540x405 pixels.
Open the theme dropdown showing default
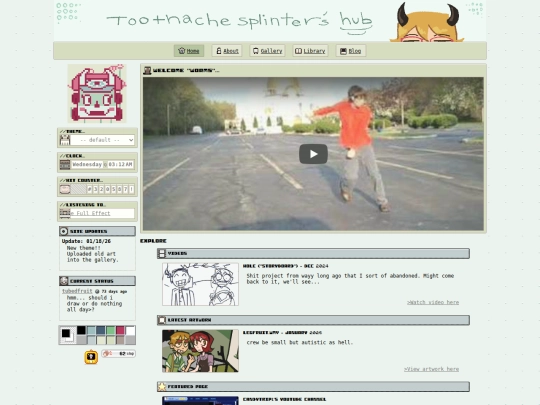[x=102, y=140]
